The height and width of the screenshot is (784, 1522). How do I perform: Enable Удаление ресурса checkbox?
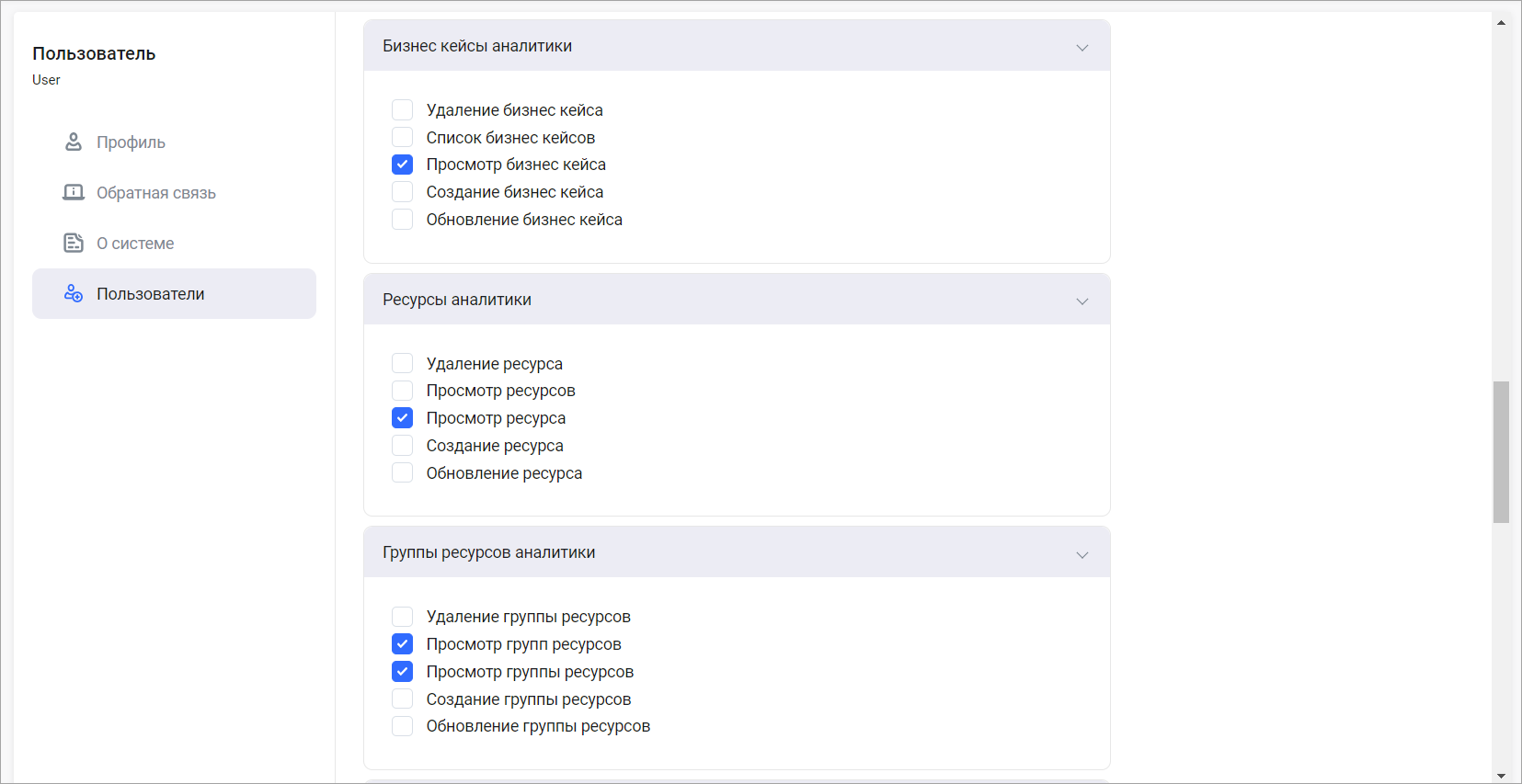[x=402, y=363]
